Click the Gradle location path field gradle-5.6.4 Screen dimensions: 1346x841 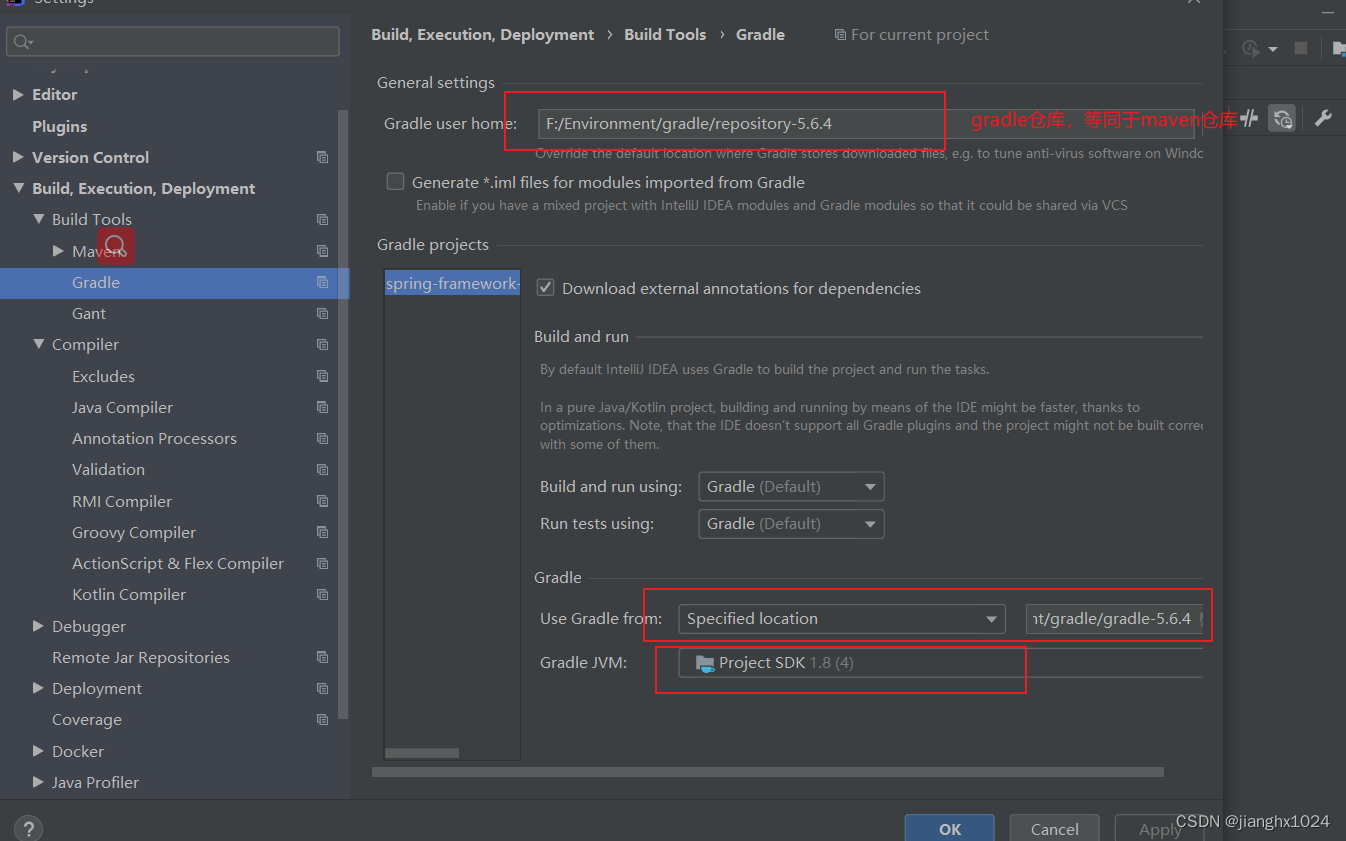pos(1114,619)
